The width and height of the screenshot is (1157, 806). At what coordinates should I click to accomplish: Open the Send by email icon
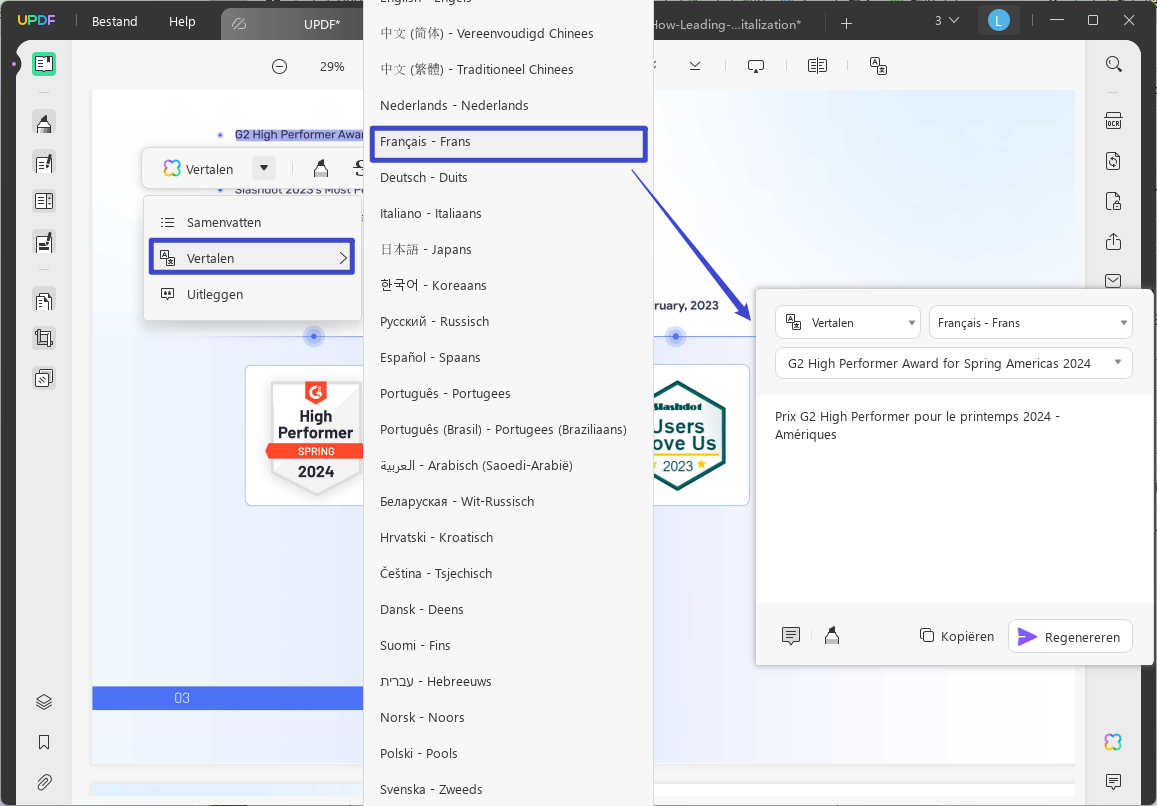coord(1113,280)
